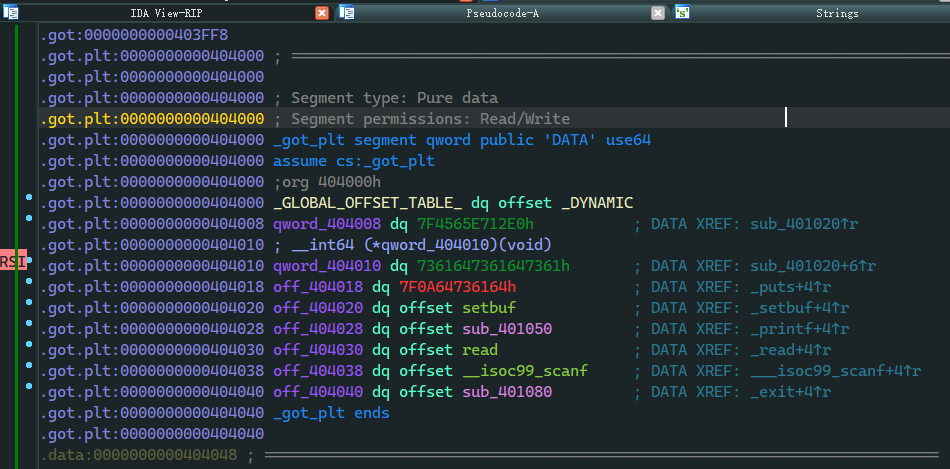Follow the __isoc99_scanf offset reference
Image resolution: width=950 pixels, height=469 pixels.
click(x=524, y=371)
